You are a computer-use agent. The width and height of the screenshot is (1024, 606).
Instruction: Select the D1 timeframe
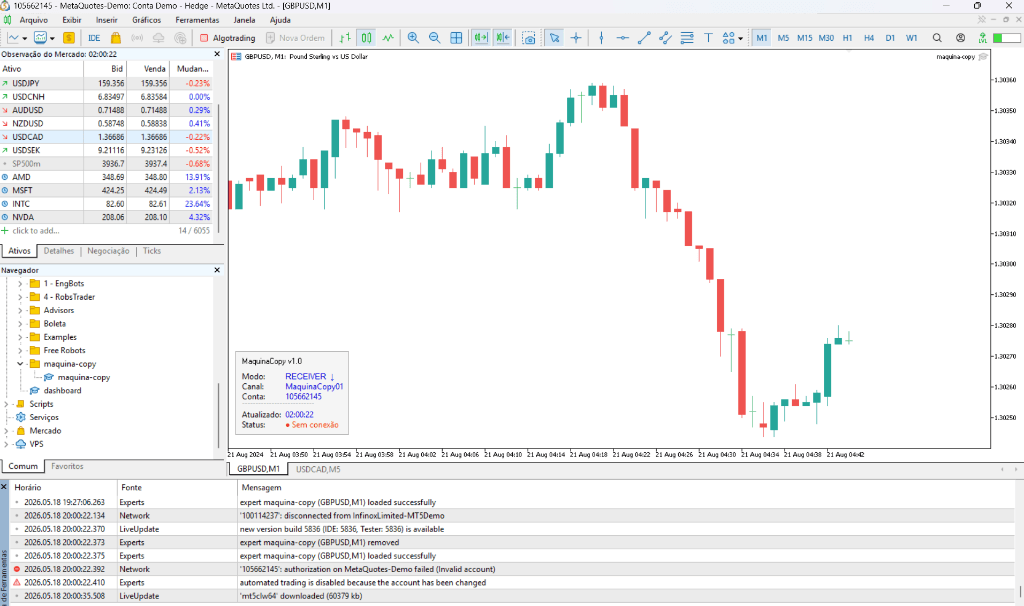(x=890, y=38)
